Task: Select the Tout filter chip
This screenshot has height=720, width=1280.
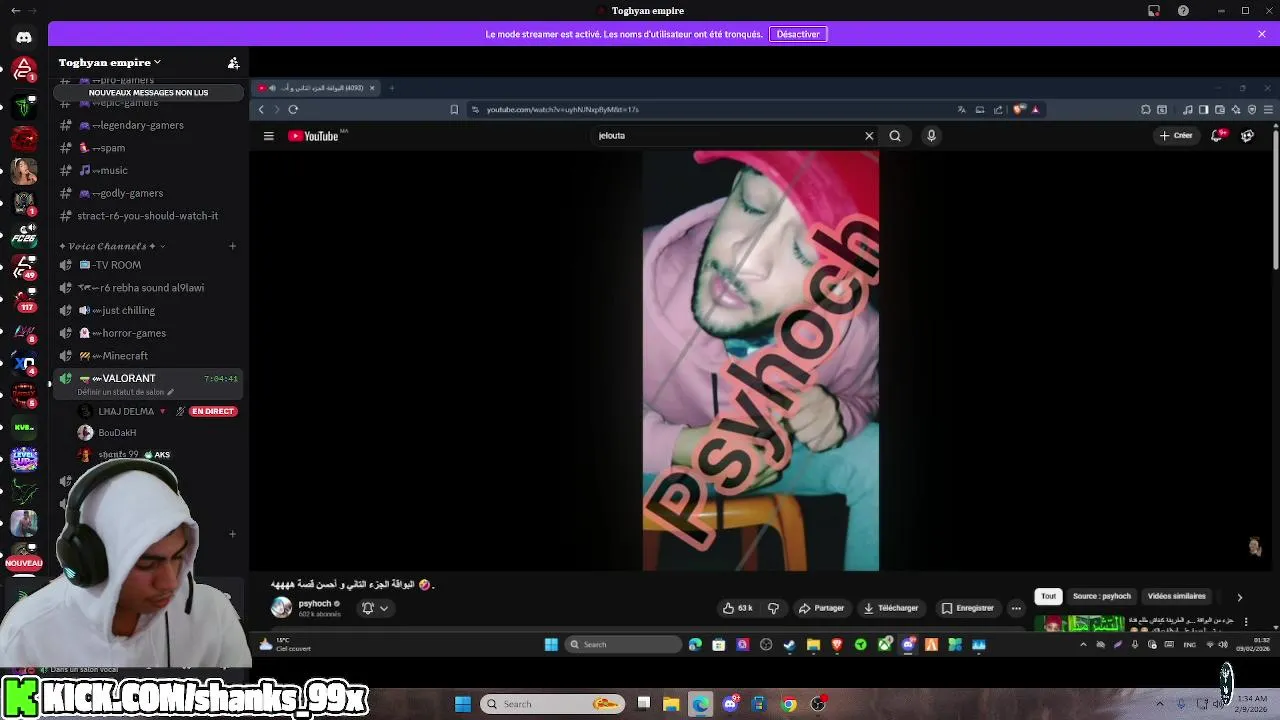Action: point(1048,597)
